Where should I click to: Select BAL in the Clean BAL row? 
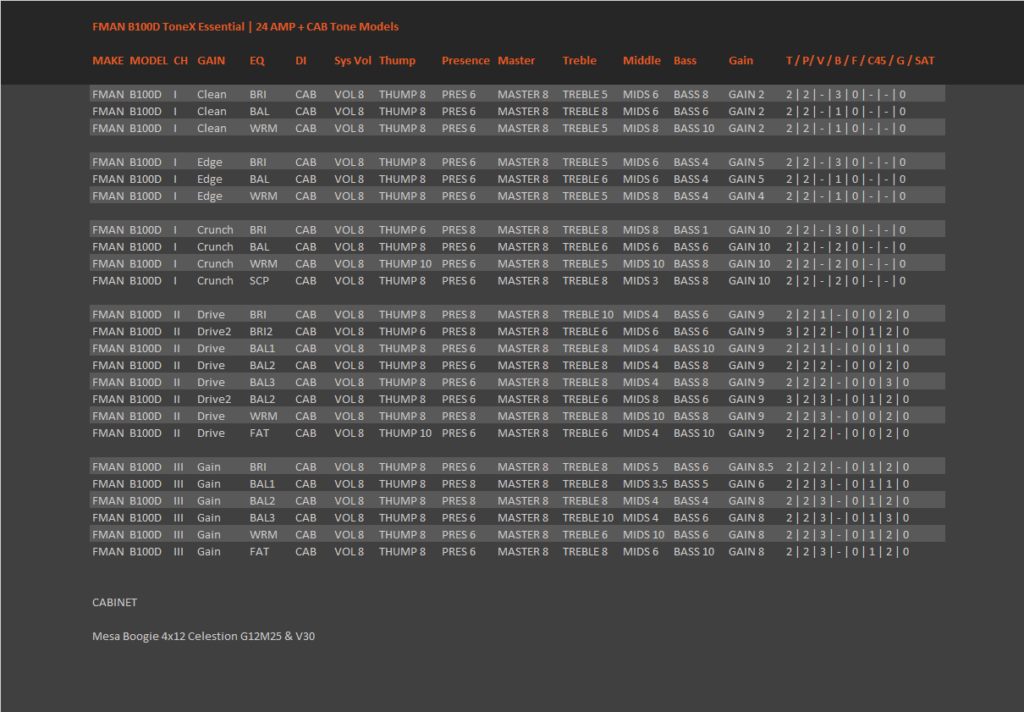tap(259, 112)
